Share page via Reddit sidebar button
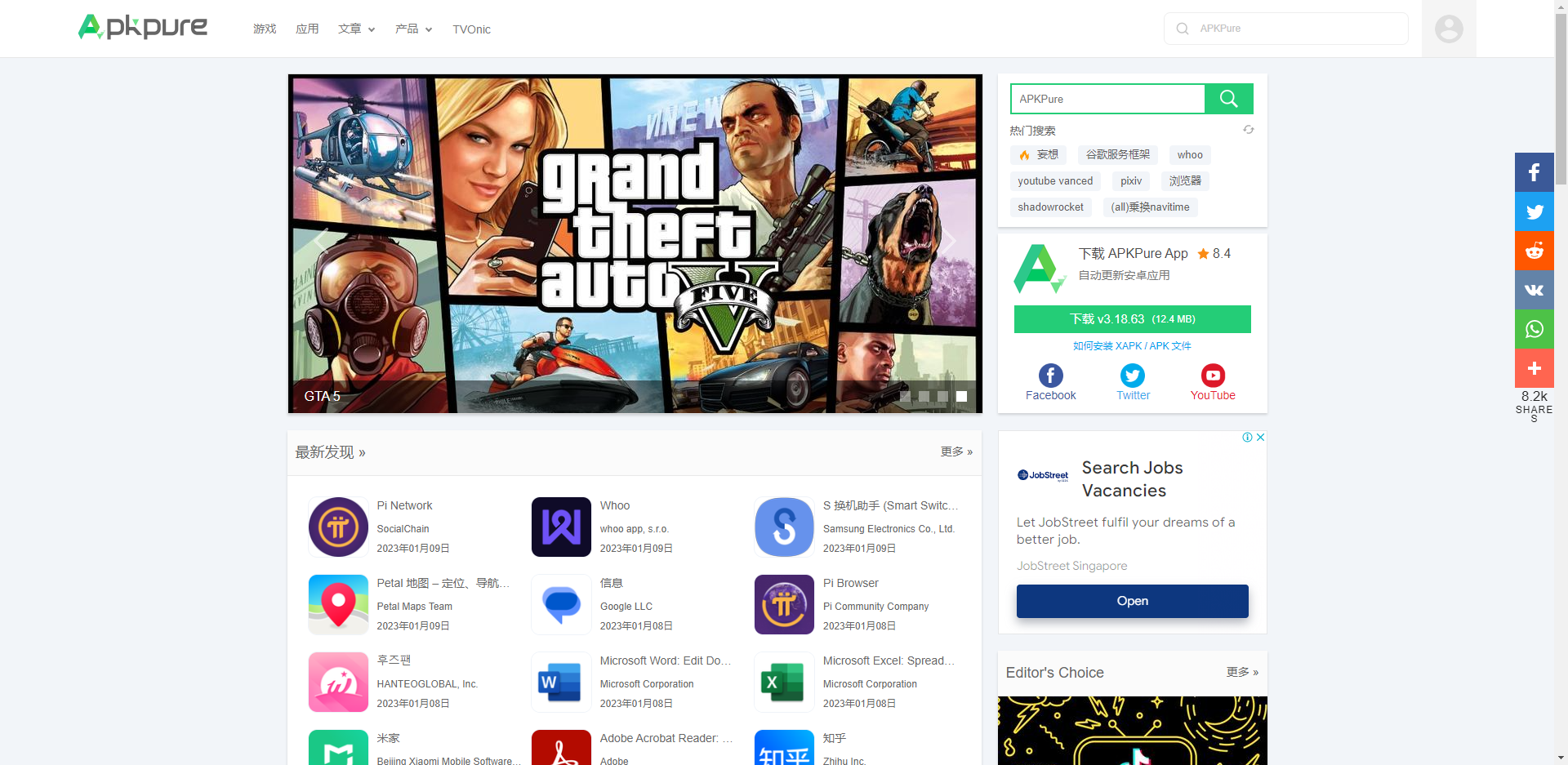 click(1535, 251)
